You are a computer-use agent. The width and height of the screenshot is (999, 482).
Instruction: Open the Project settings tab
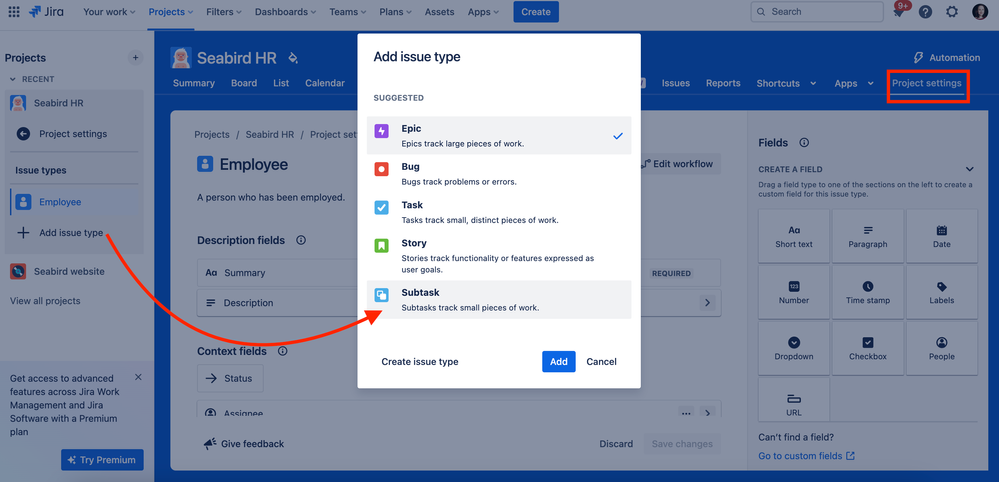[926, 83]
